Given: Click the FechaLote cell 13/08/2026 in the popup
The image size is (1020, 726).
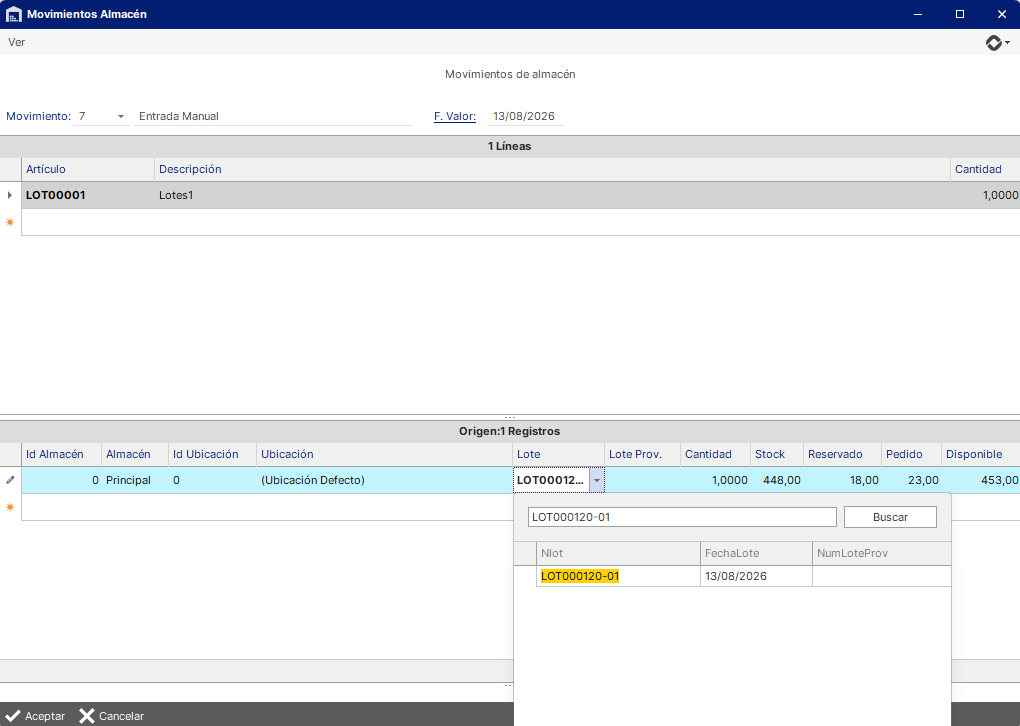Looking at the screenshot, I should tap(757, 576).
